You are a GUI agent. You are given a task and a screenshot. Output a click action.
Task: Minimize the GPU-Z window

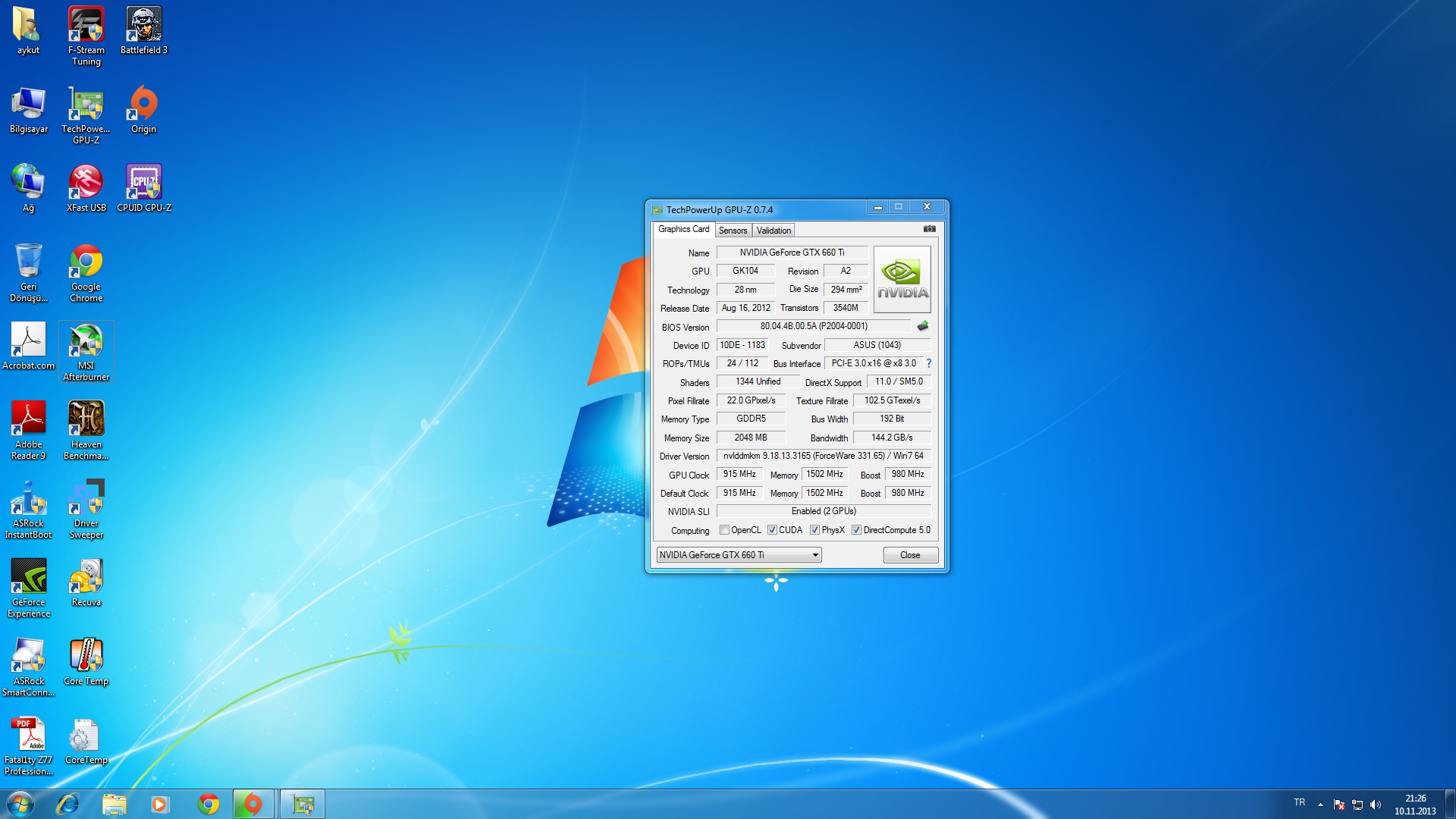click(x=877, y=207)
